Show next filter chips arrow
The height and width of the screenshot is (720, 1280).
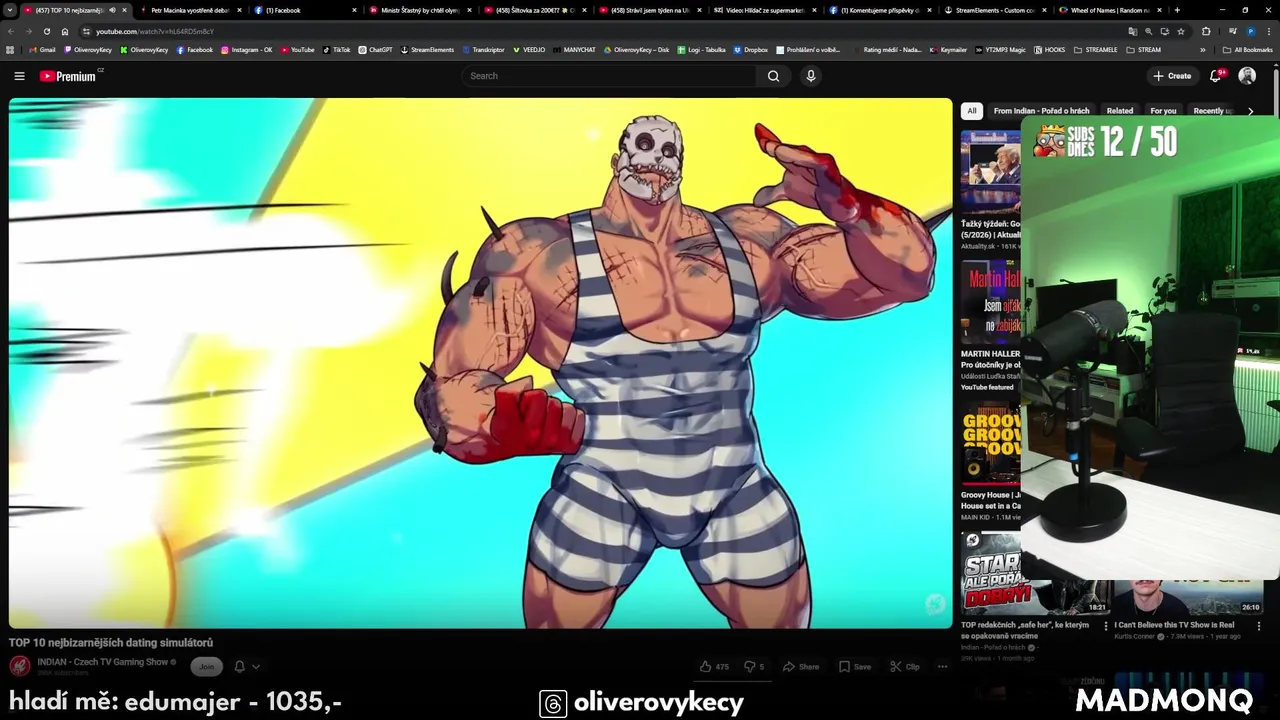pyautogui.click(x=1250, y=111)
